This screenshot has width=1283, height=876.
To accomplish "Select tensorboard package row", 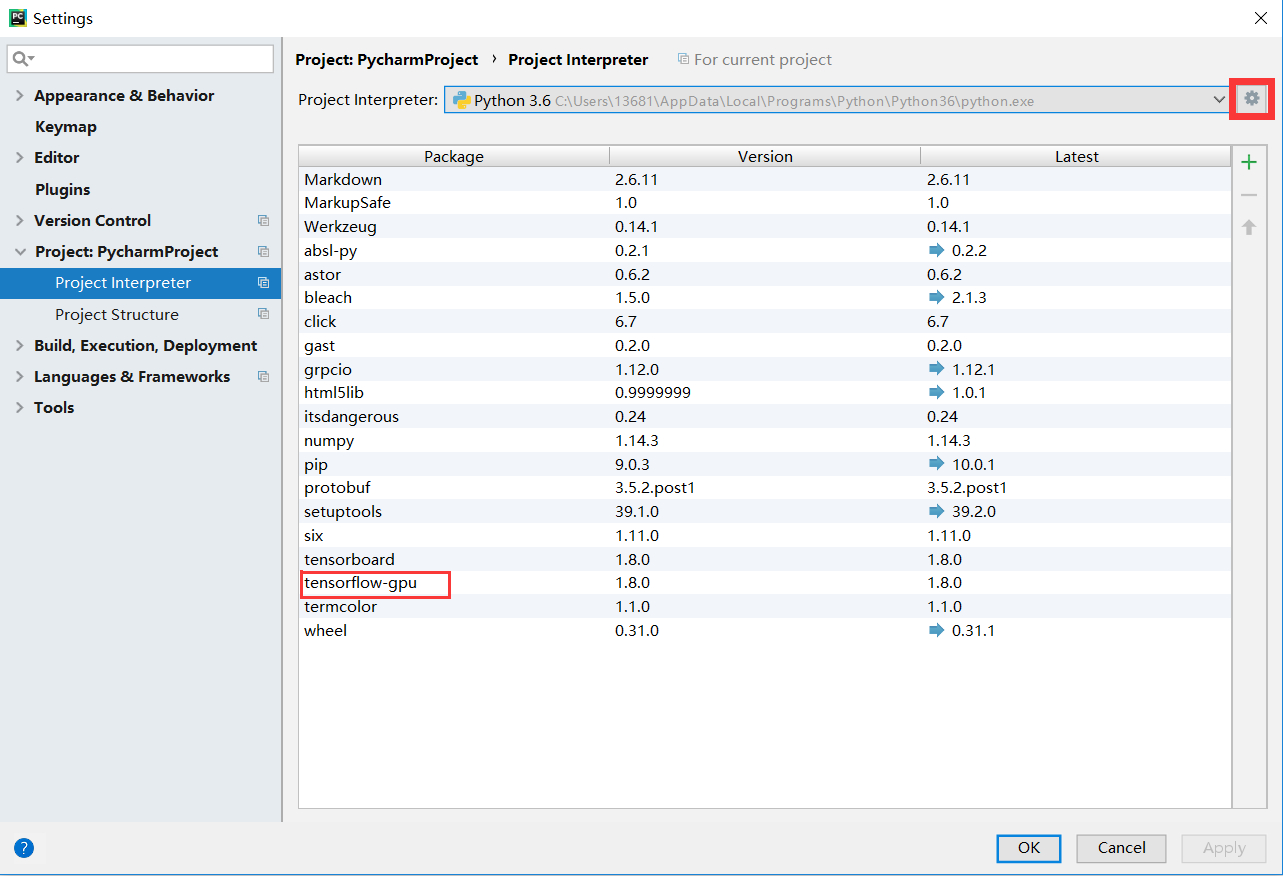I will pos(765,559).
